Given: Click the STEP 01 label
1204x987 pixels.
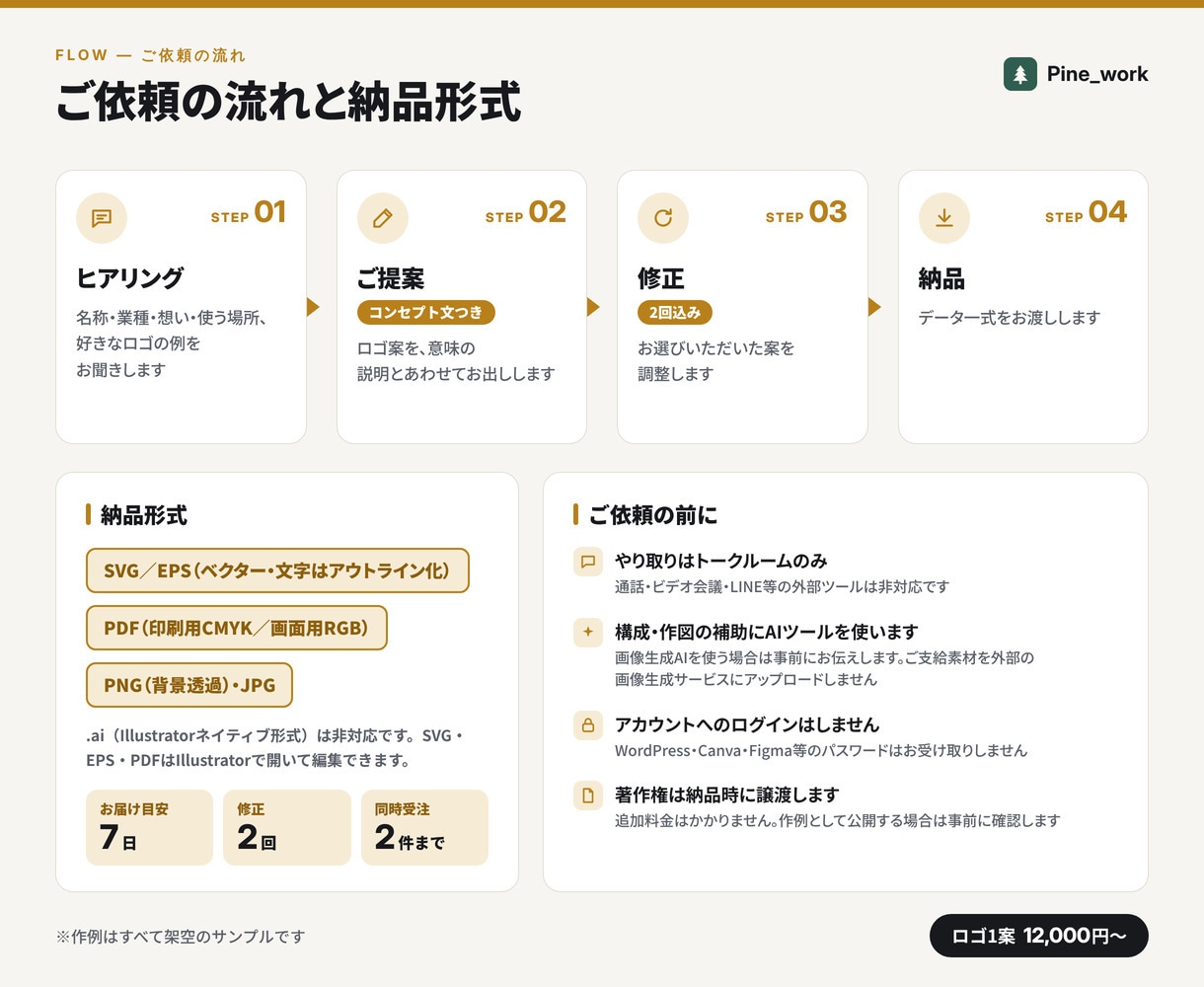Looking at the screenshot, I should pos(249,213).
